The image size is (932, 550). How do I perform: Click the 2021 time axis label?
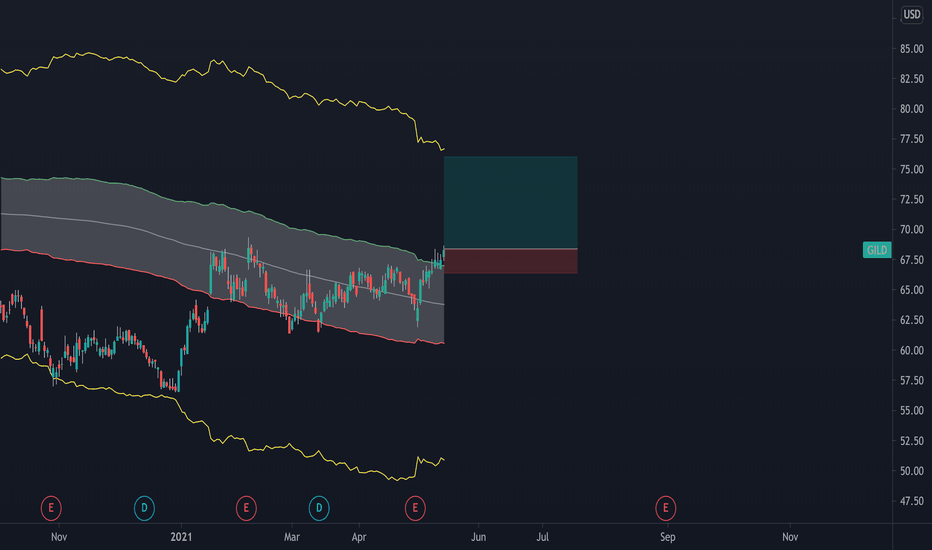coord(181,537)
